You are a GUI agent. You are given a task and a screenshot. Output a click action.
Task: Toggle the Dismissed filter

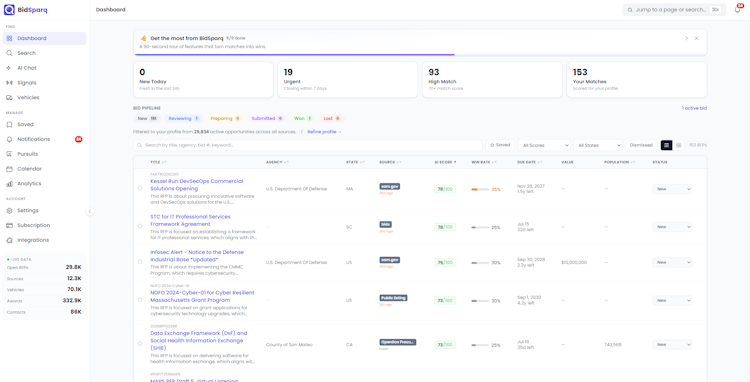641,145
